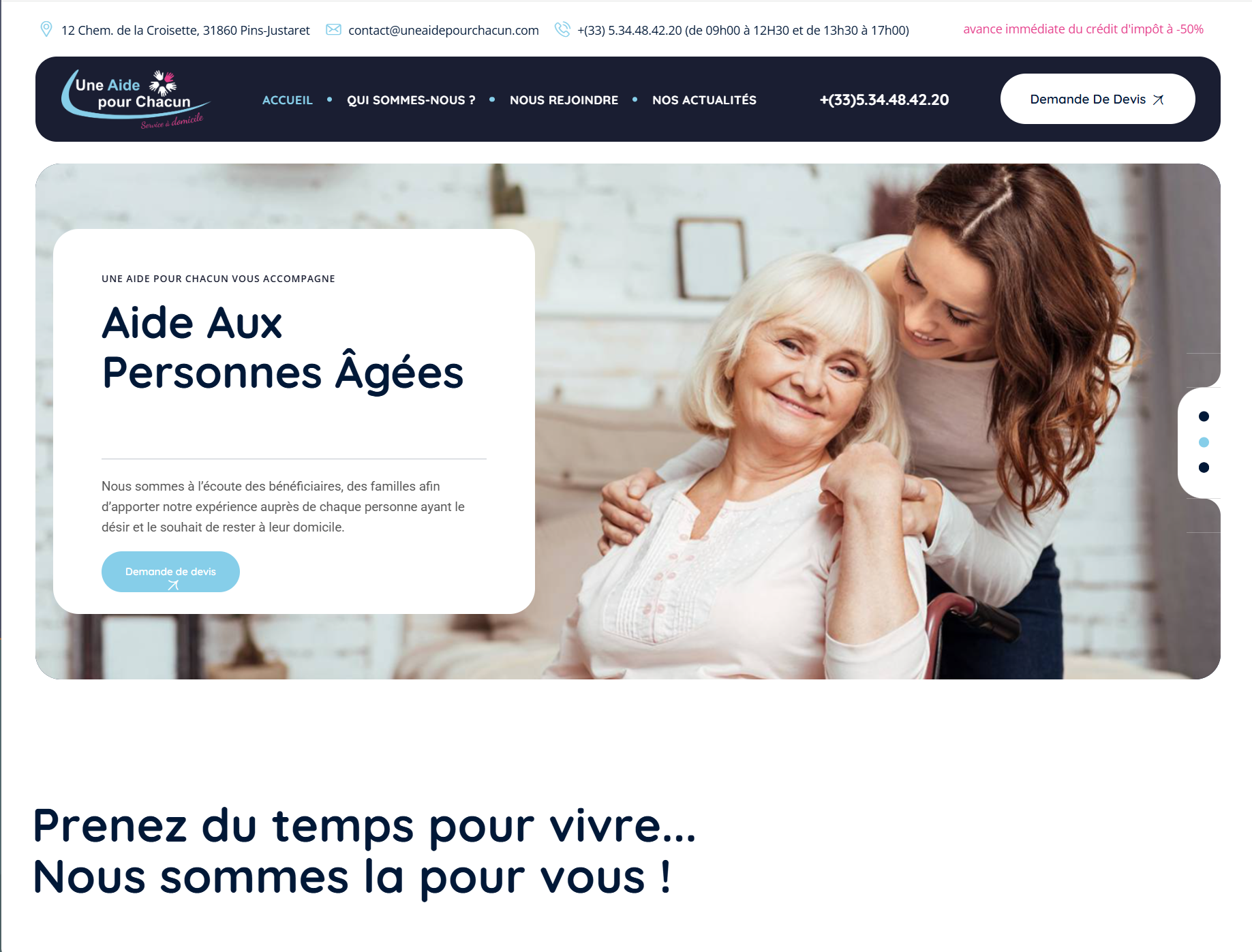The width and height of the screenshot is (1252, 952).
Task: Click arrow icon under blue Demande de devis
Action: pyautogui.click(x=173, y=585)
